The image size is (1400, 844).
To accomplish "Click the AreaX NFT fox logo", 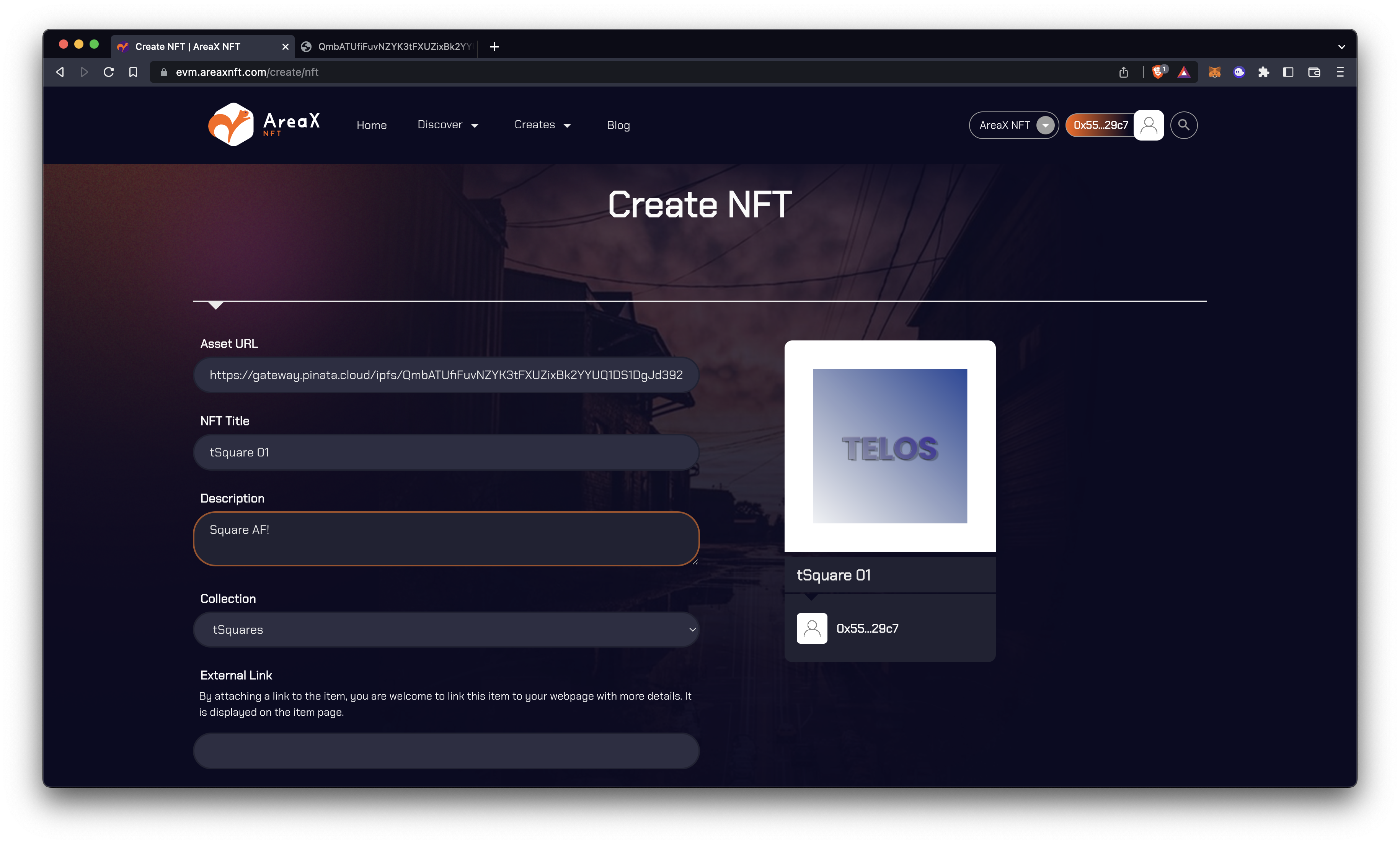I will tap(231, 124).
